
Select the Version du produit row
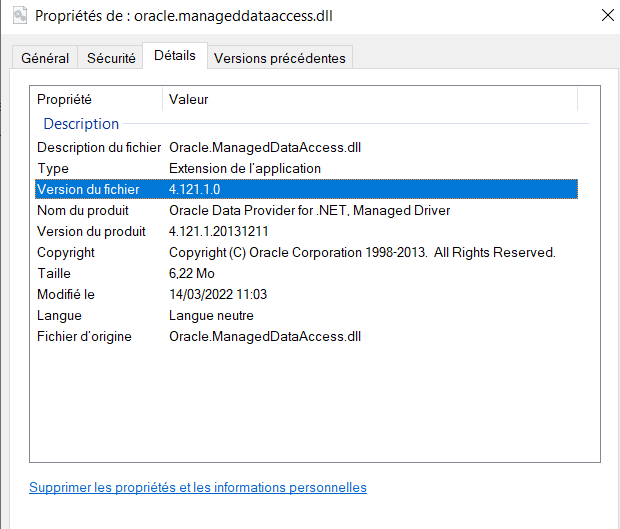[x=306, y=231]
